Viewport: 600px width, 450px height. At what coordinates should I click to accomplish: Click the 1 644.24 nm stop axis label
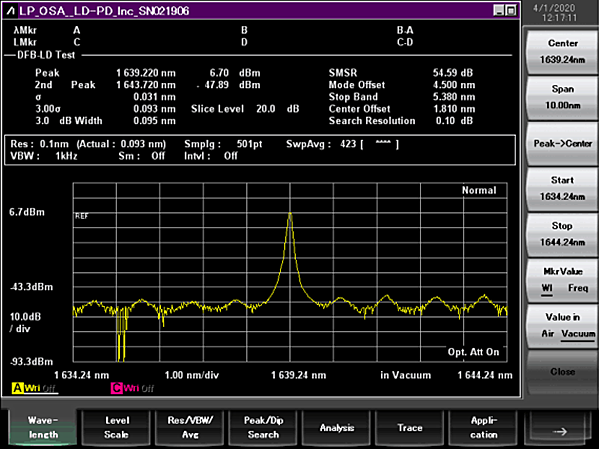[x=485, y=375]
